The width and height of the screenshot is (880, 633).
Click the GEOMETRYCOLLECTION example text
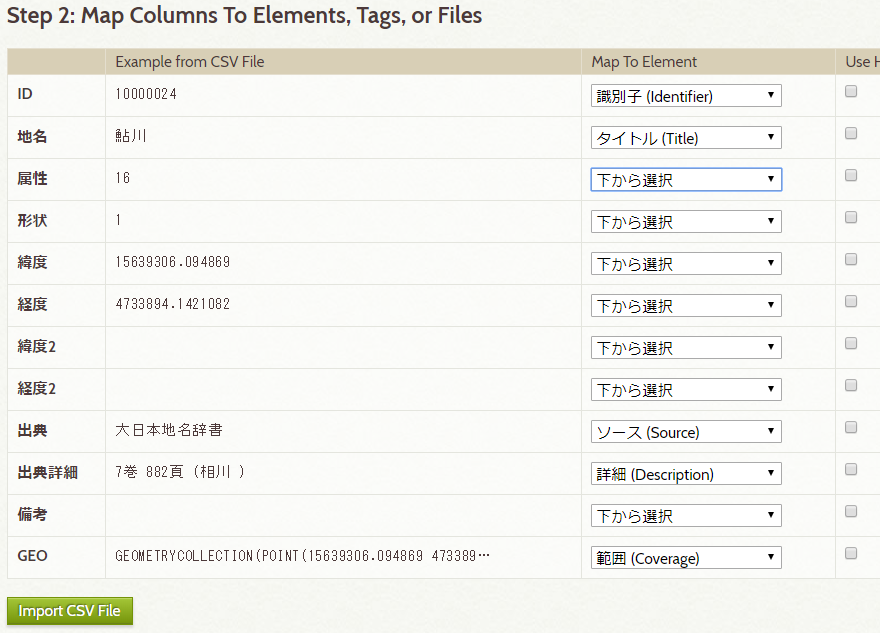click(x=302, y=556)
